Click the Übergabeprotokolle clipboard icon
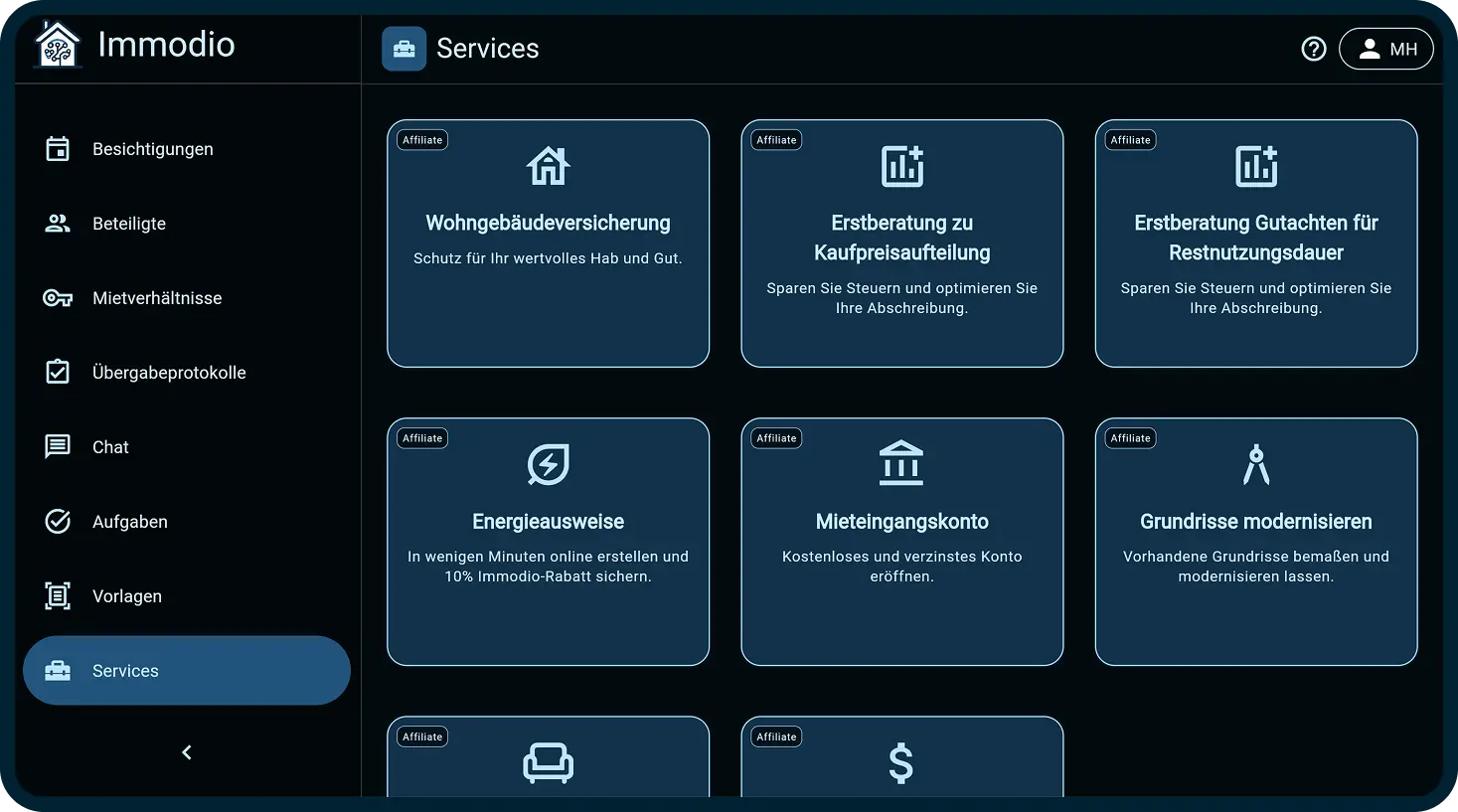Screen dimensions: 1458x812 coord(58,372)
